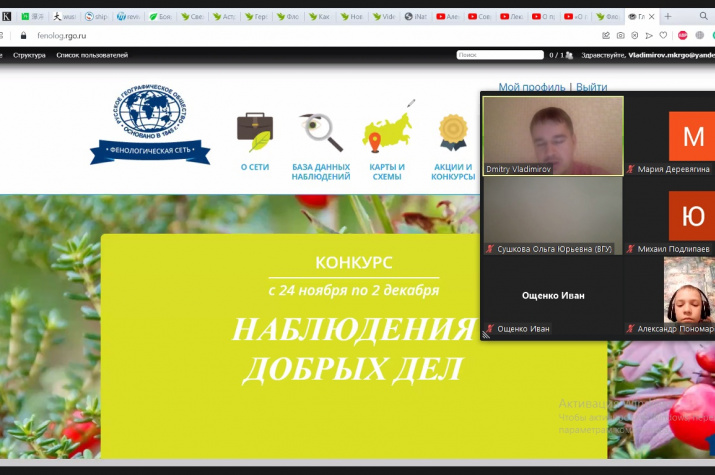Image resolution: width=715 pixels, height=475 pixels.
Task: Open the iNat browser tab
Action: pos(416,17)
